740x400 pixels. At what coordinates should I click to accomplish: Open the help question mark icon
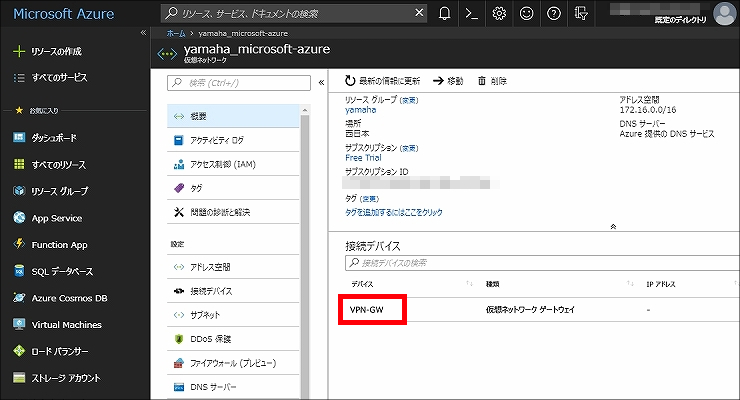[x=554, y=14]
